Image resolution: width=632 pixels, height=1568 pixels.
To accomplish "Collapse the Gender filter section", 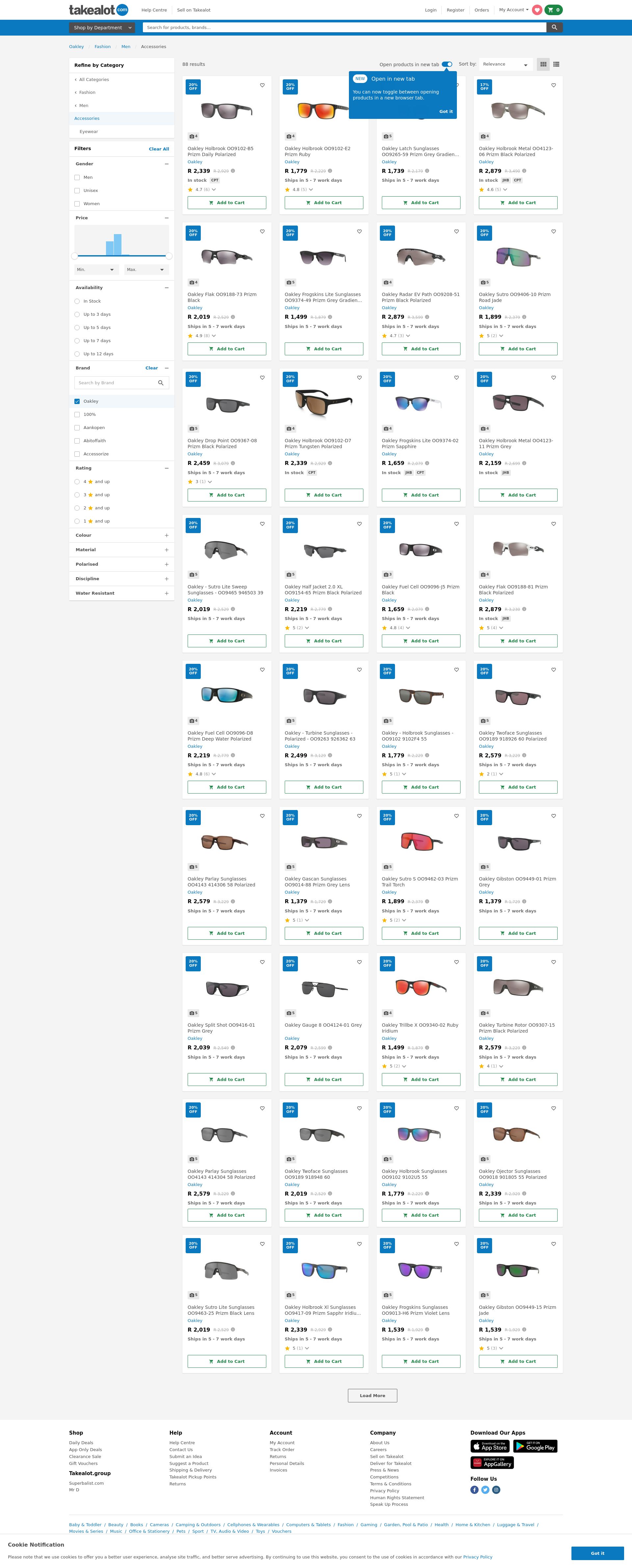I will [x=167, y=164].
